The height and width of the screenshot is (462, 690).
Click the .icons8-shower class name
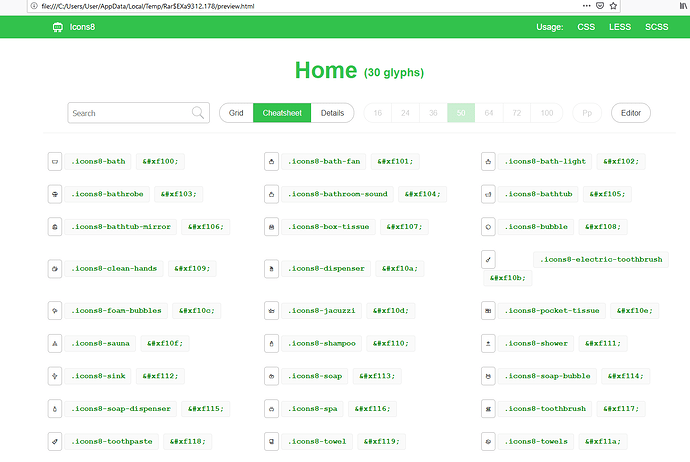point(536,343)
